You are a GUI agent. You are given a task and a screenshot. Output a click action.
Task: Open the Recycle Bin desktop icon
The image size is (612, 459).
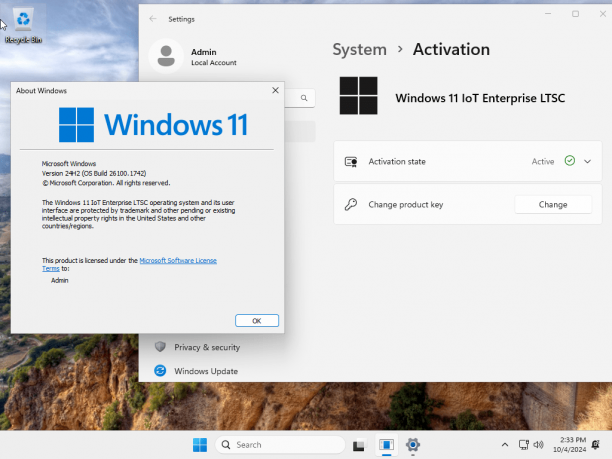tap(23, 25)
